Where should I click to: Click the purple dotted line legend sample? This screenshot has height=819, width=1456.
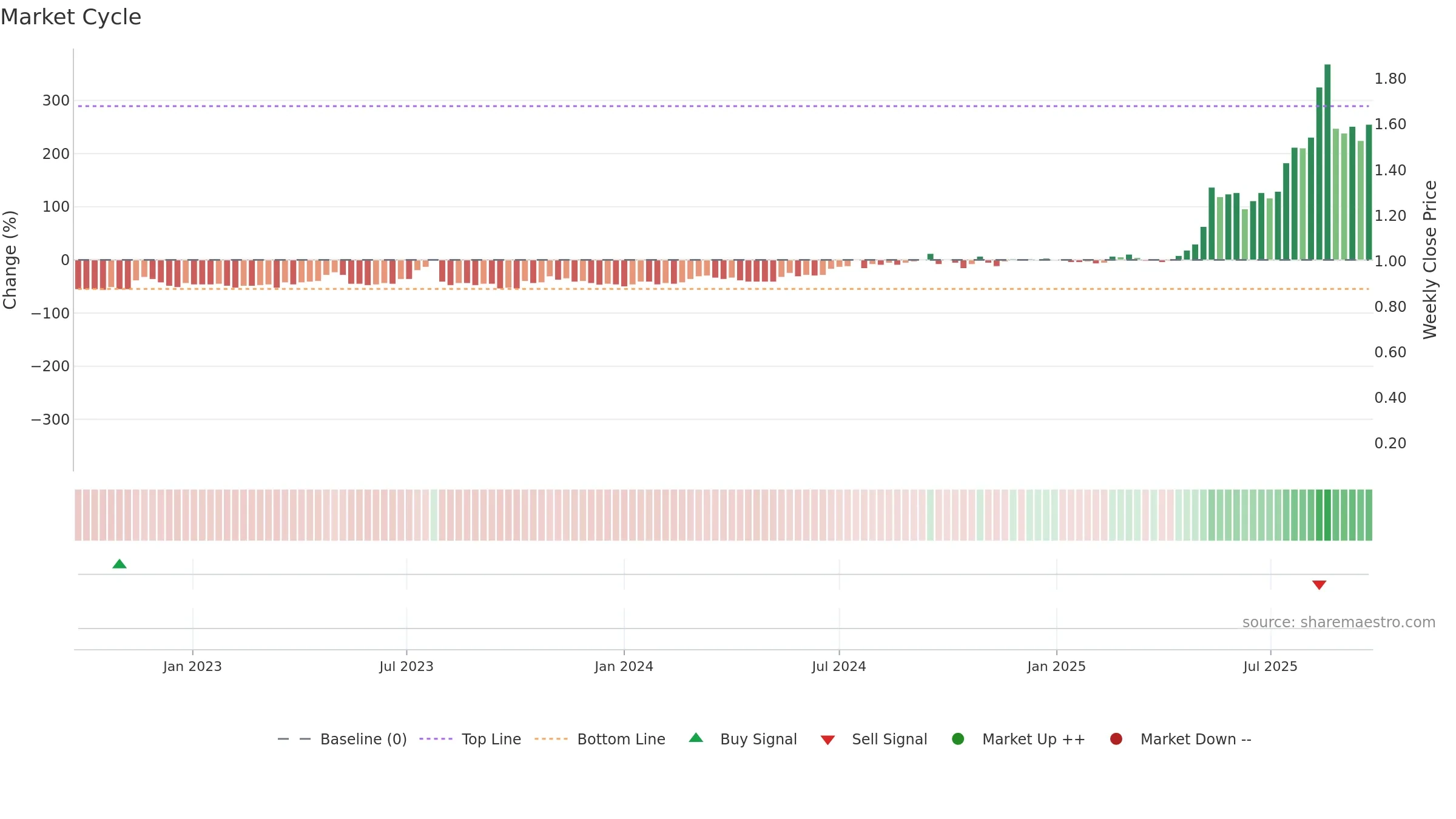tap(436, 739)
